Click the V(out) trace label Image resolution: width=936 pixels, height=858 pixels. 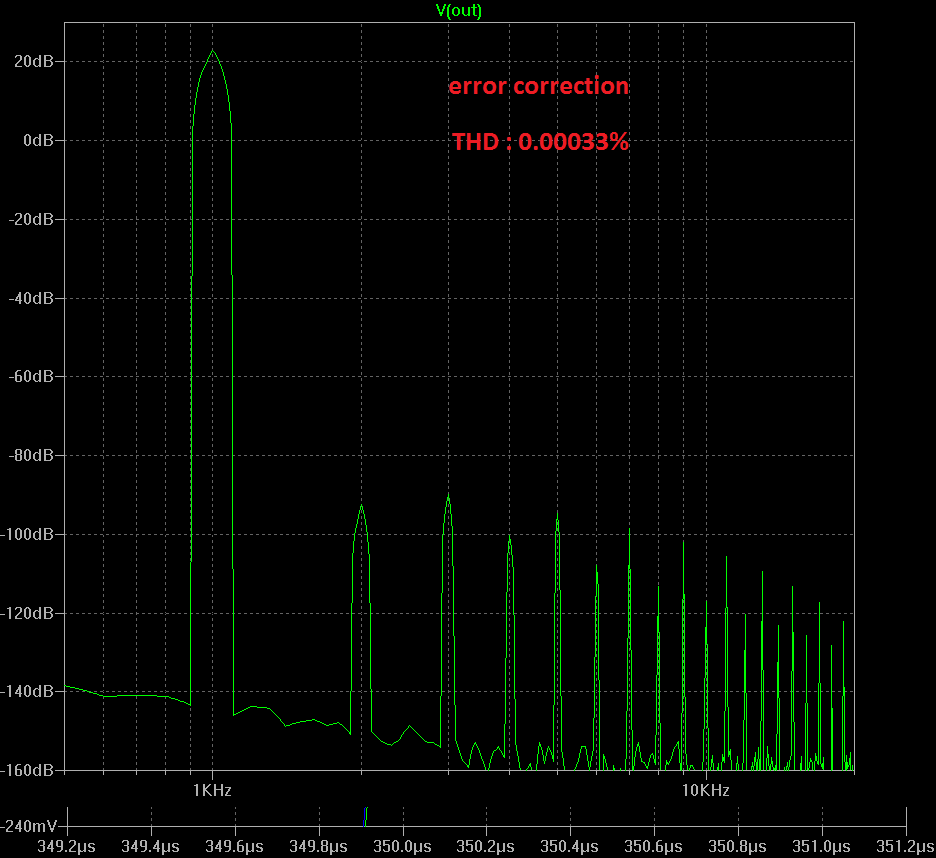click(458, 10)
